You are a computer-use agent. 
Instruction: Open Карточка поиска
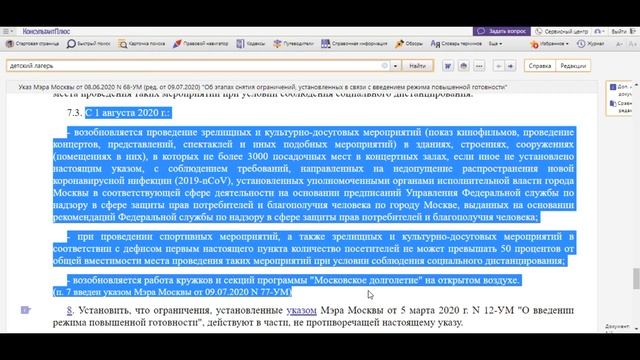tap(142, 44)
